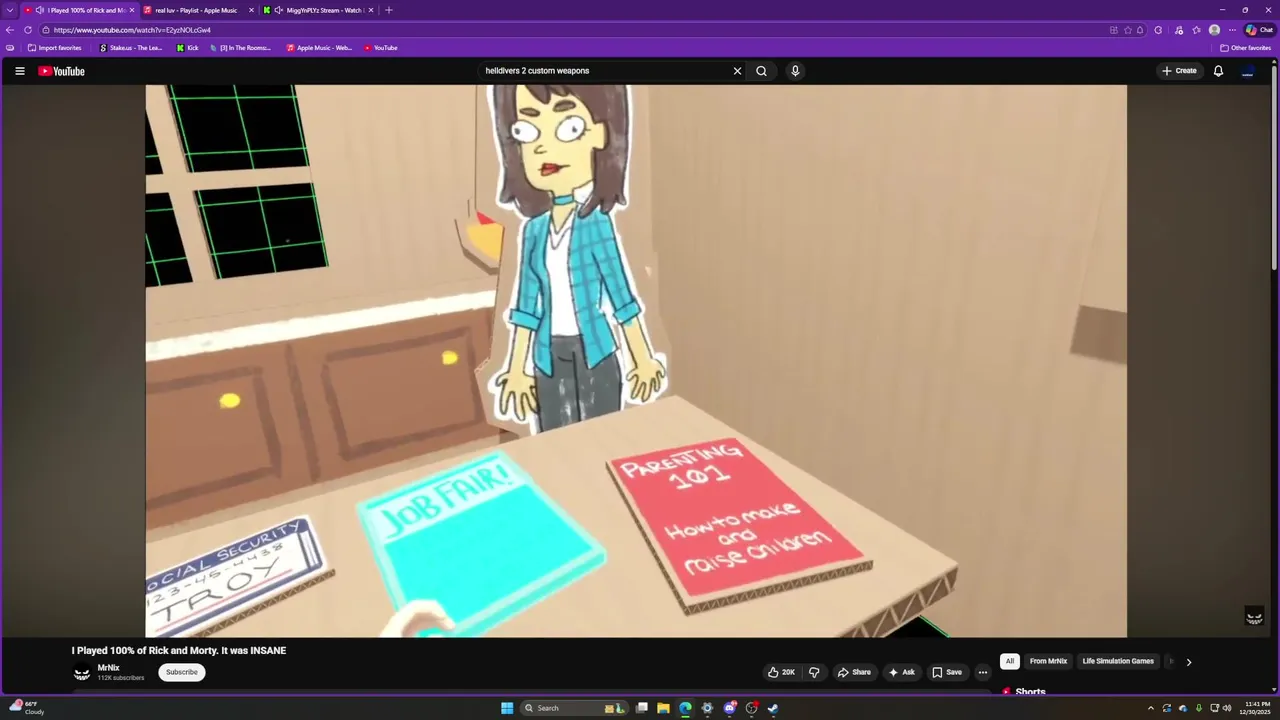The width and height of the screenshot is (1280, 720).
Task: Go to the YouTube home logo
Action: point(61,71)
